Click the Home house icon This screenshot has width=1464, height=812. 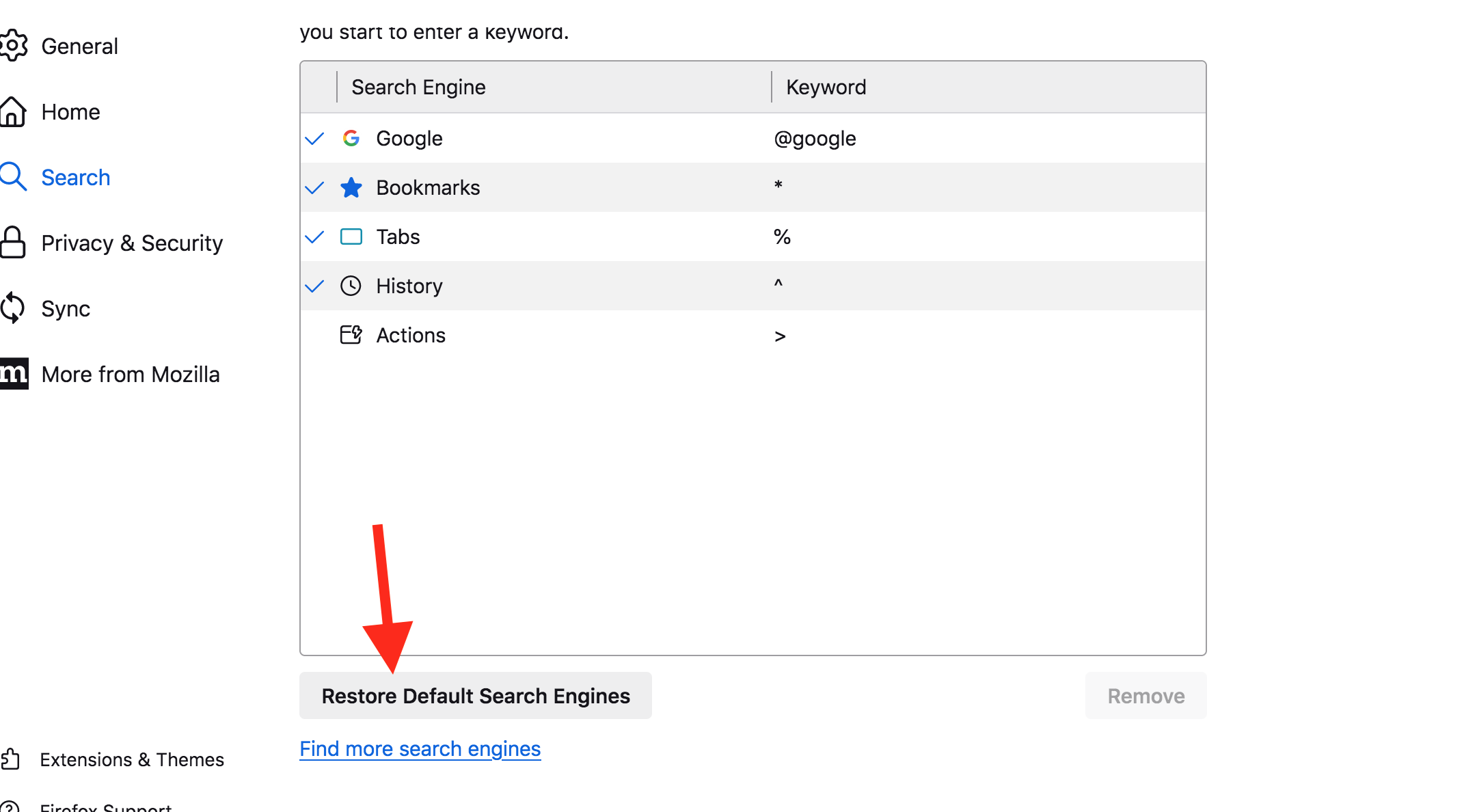coord(13,111)
